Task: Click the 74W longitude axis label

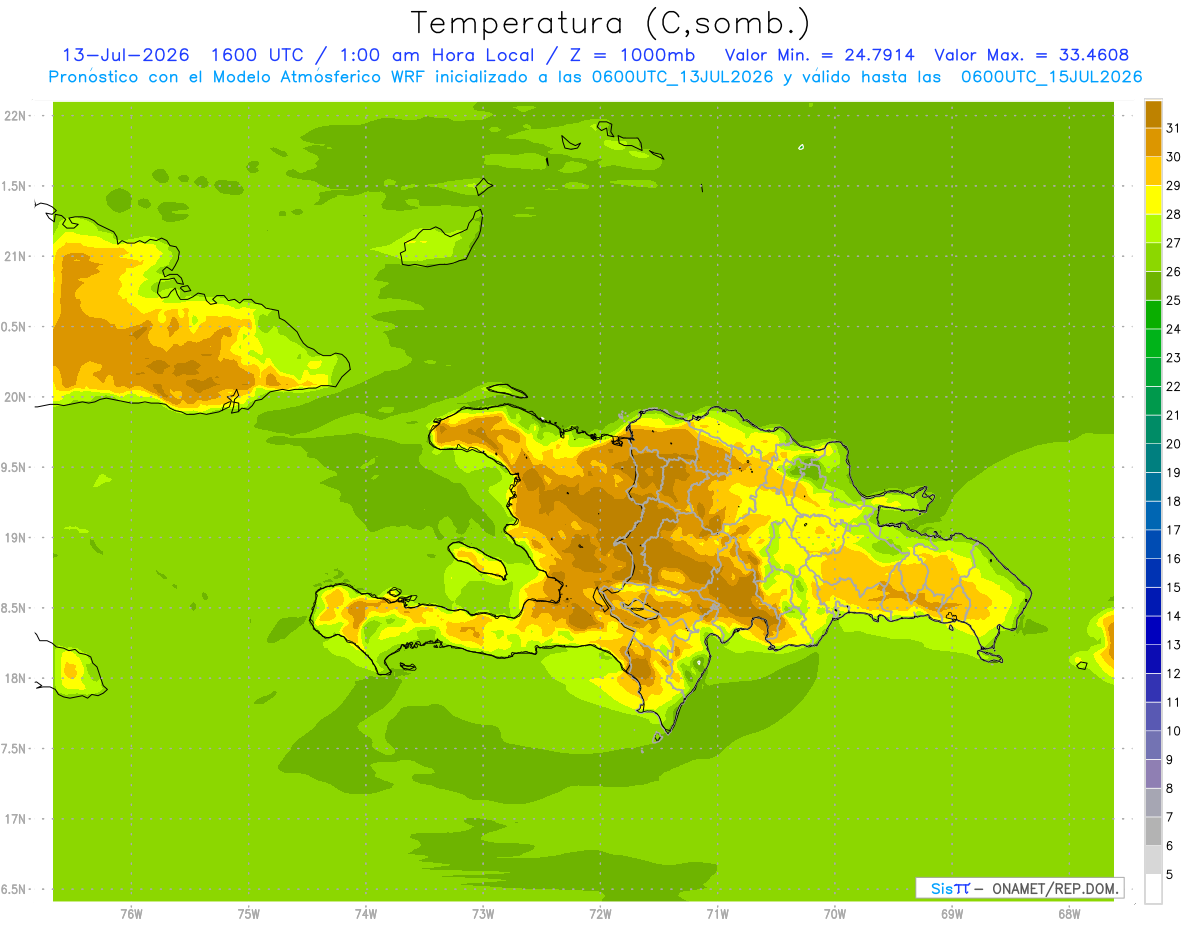Action: [366, 914]
